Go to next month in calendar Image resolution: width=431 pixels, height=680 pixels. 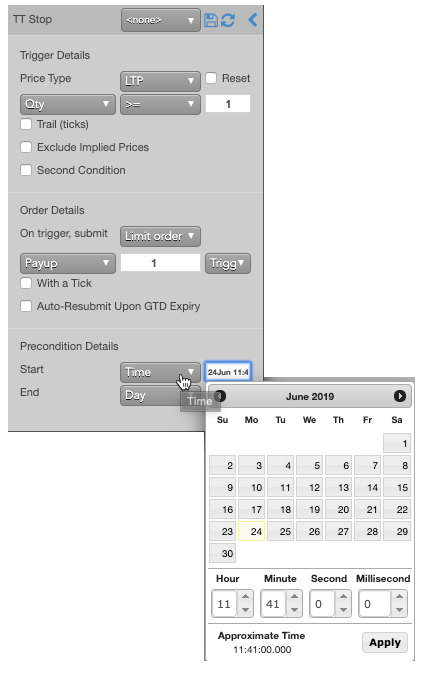(399, 396)
